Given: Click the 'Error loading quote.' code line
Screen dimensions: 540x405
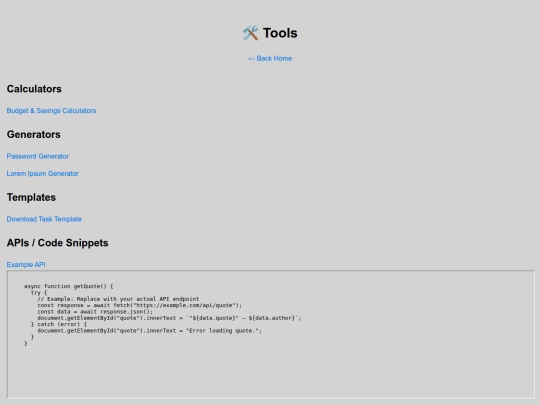Looking at the screenshot, I should click(x=149, y=331).
